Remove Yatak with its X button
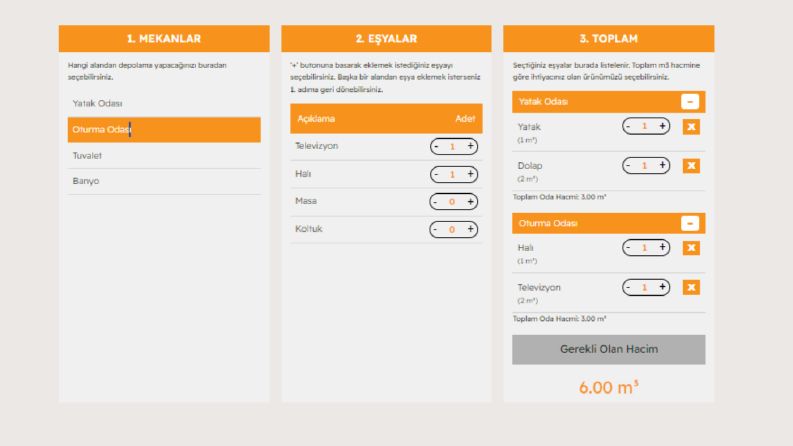The image size is (793, 446). click(x=691, y=127)
